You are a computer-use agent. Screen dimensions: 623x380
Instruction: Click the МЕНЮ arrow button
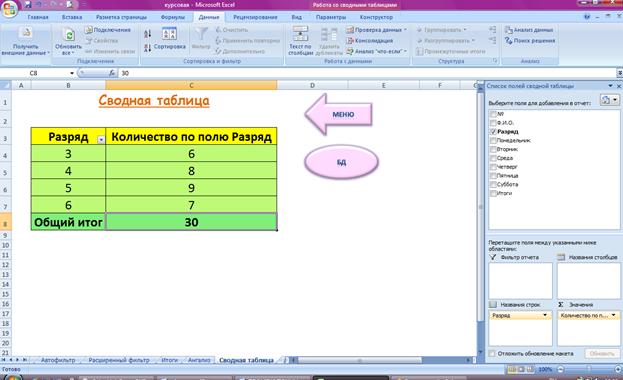[339, 114]
